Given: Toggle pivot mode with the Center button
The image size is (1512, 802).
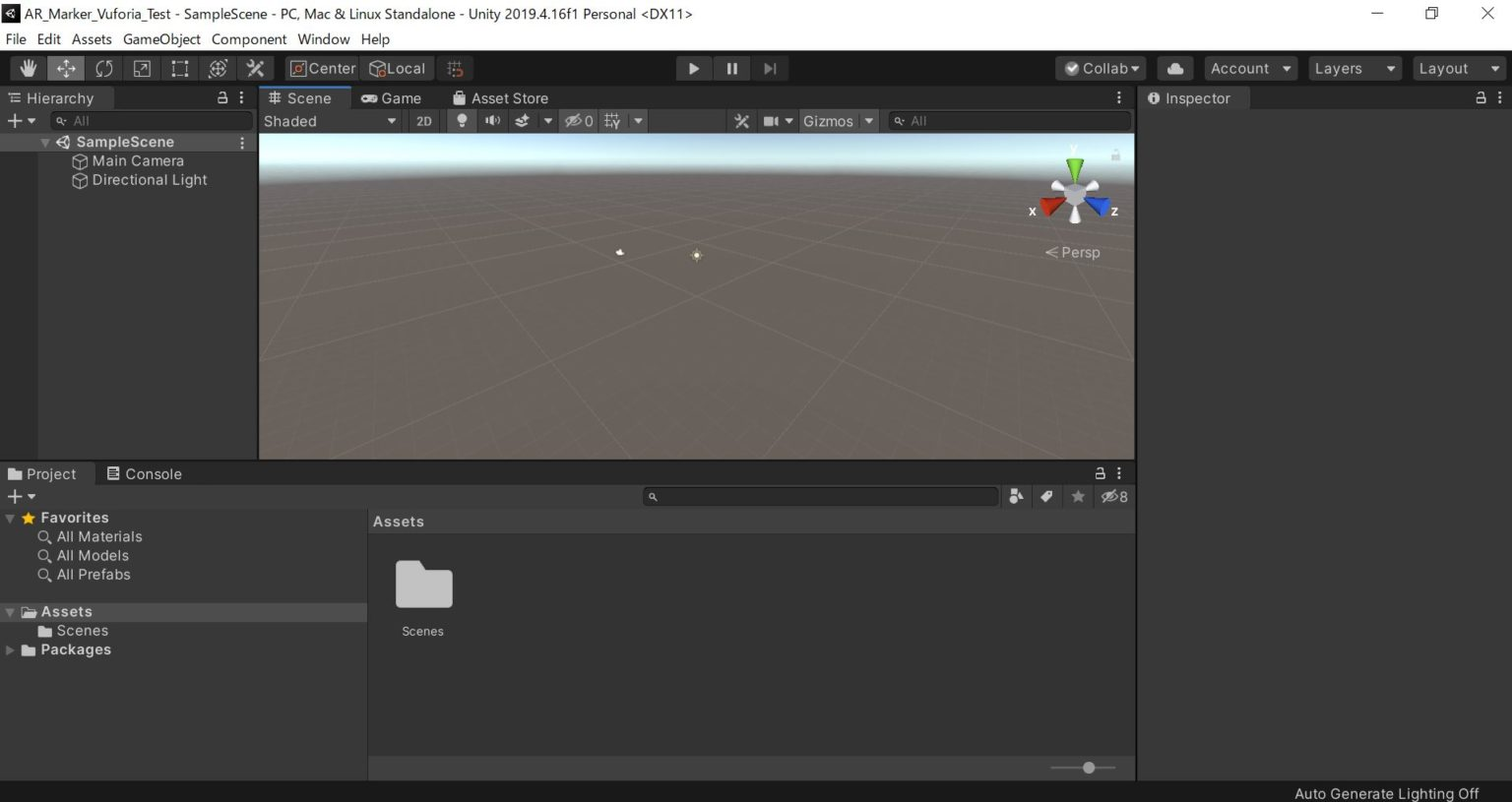Looking at the screenshot, I should pos(322,68).
